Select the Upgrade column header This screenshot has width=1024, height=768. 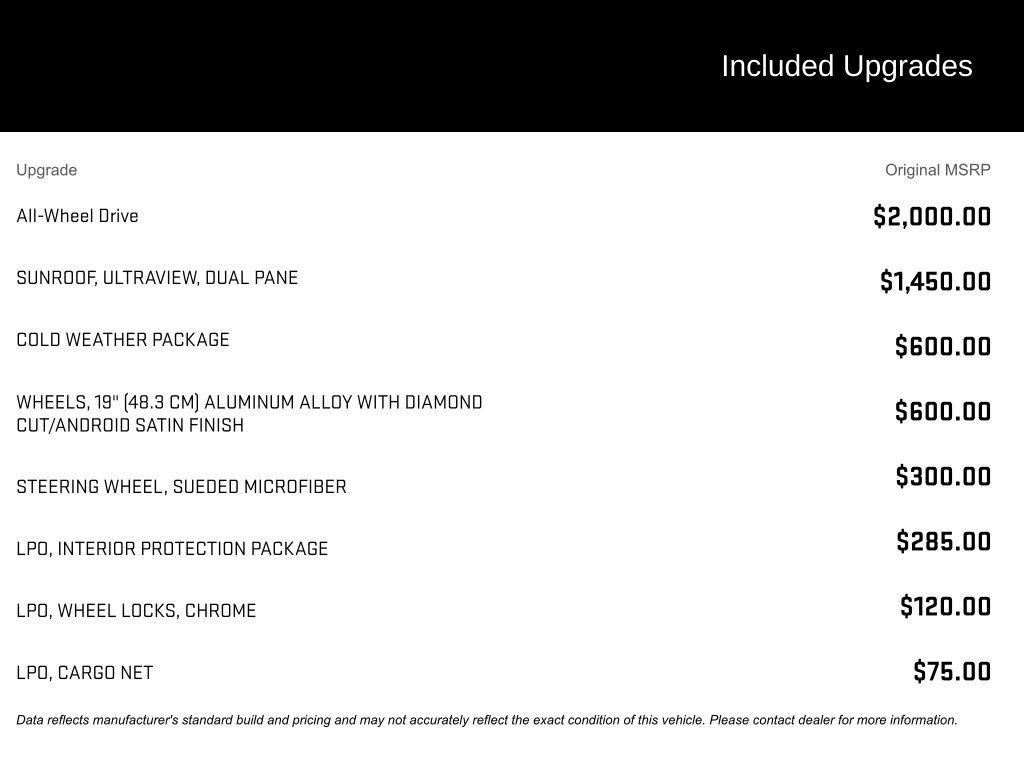pos(46,170)
